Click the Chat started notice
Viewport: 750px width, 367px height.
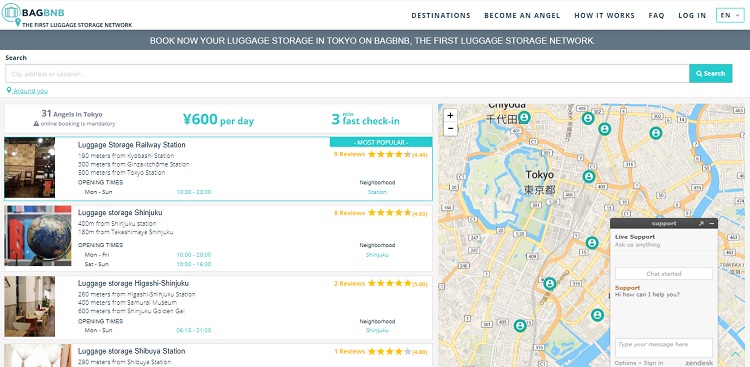tap(663, 274)
